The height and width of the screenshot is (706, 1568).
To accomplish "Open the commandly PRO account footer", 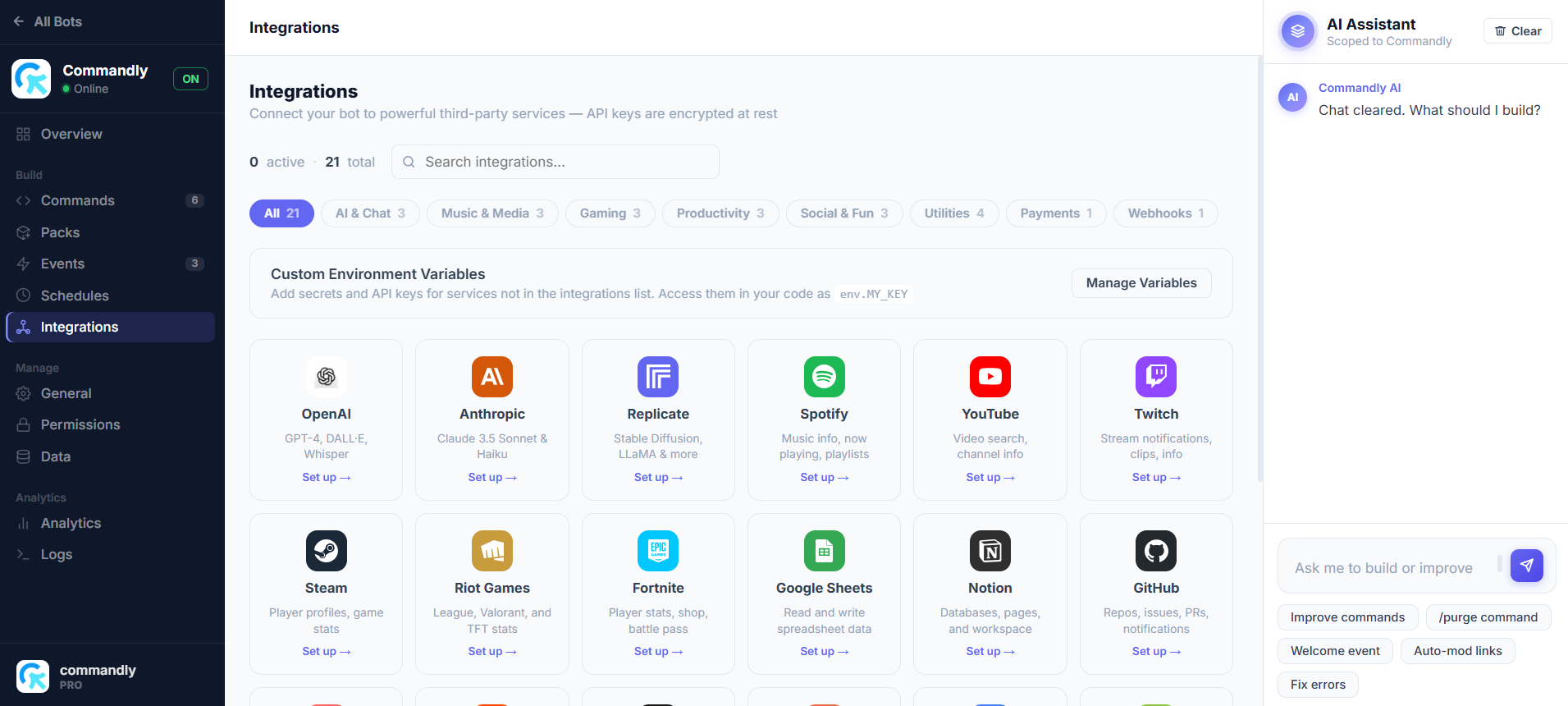I will pyautogui.click(x=112, y=676).
